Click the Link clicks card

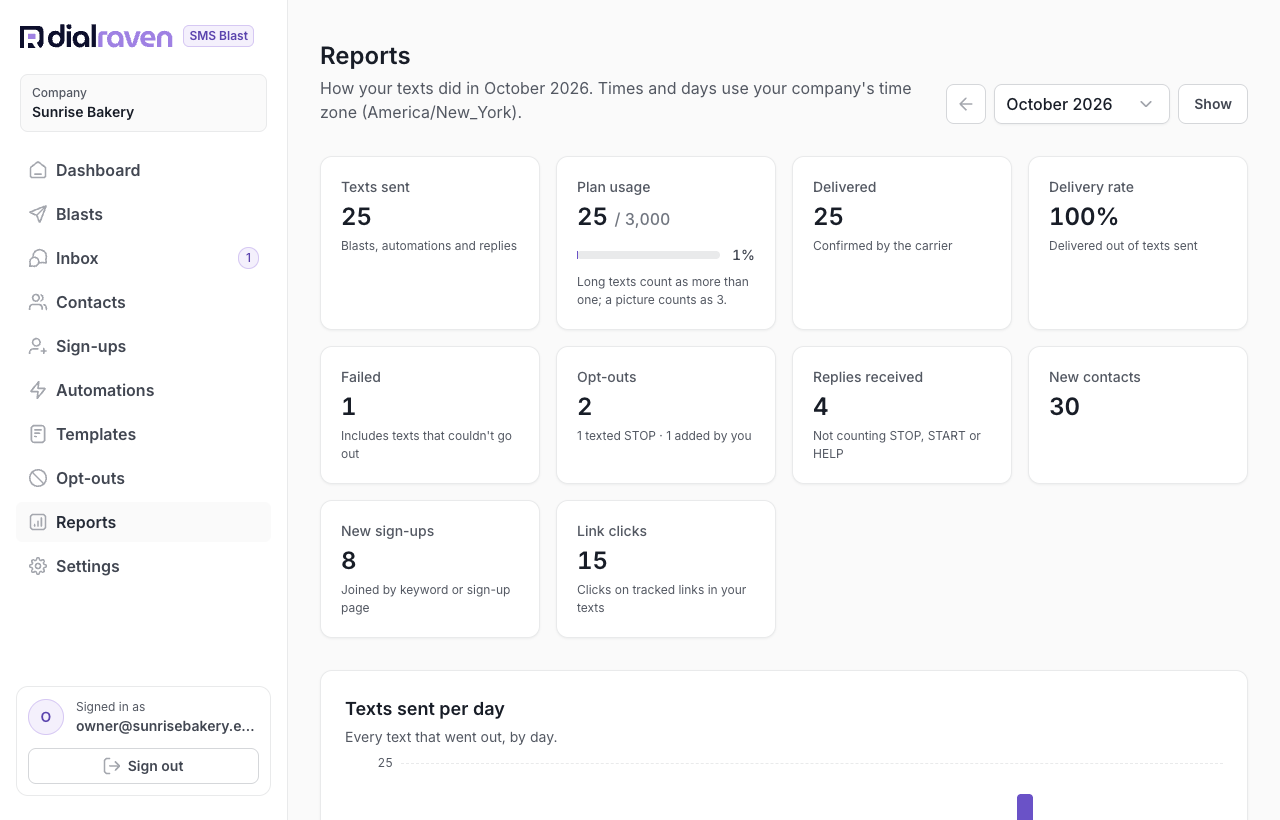[x=666, y=569]
